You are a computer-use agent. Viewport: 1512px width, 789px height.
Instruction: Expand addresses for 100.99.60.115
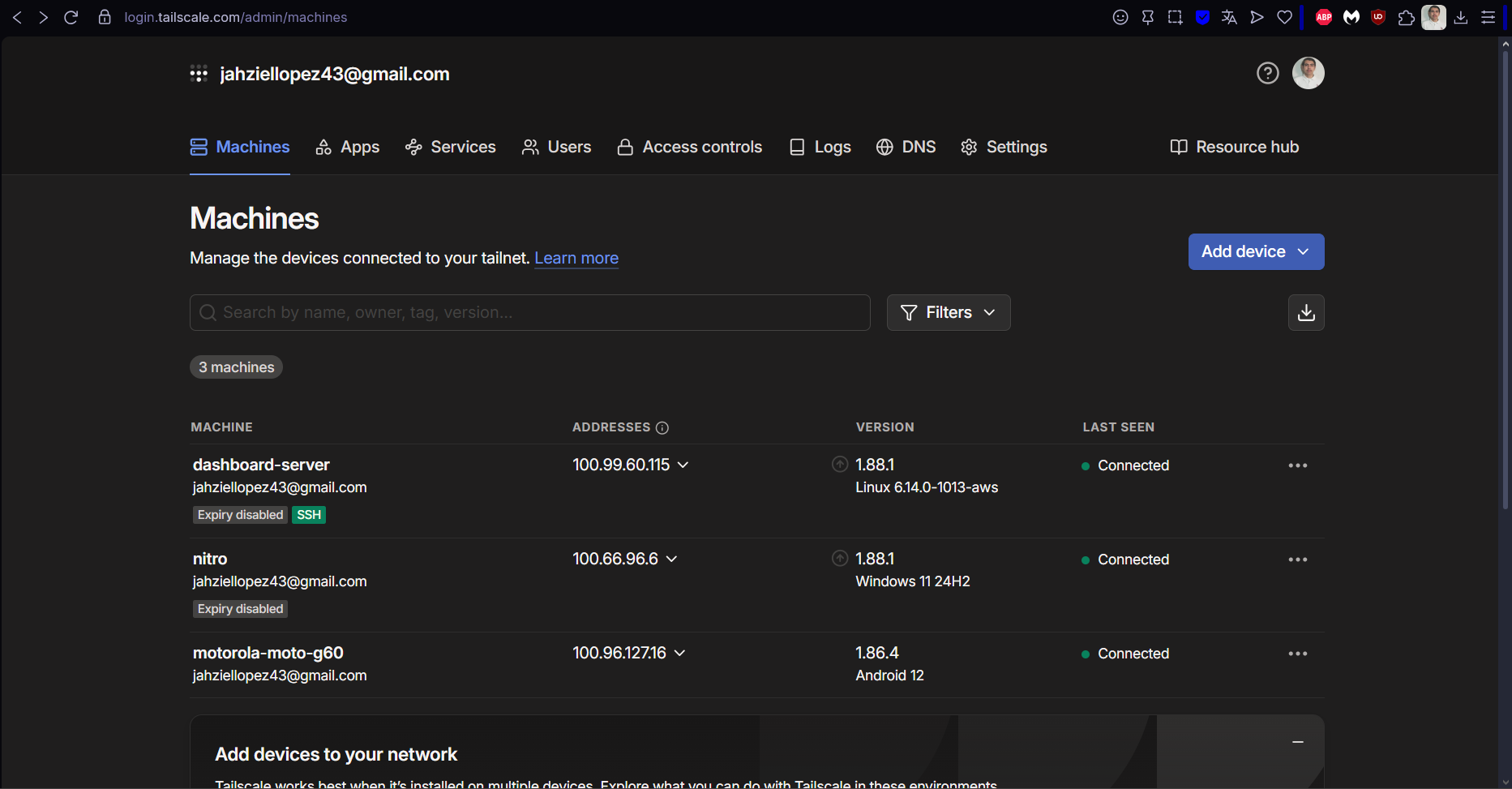683,465
